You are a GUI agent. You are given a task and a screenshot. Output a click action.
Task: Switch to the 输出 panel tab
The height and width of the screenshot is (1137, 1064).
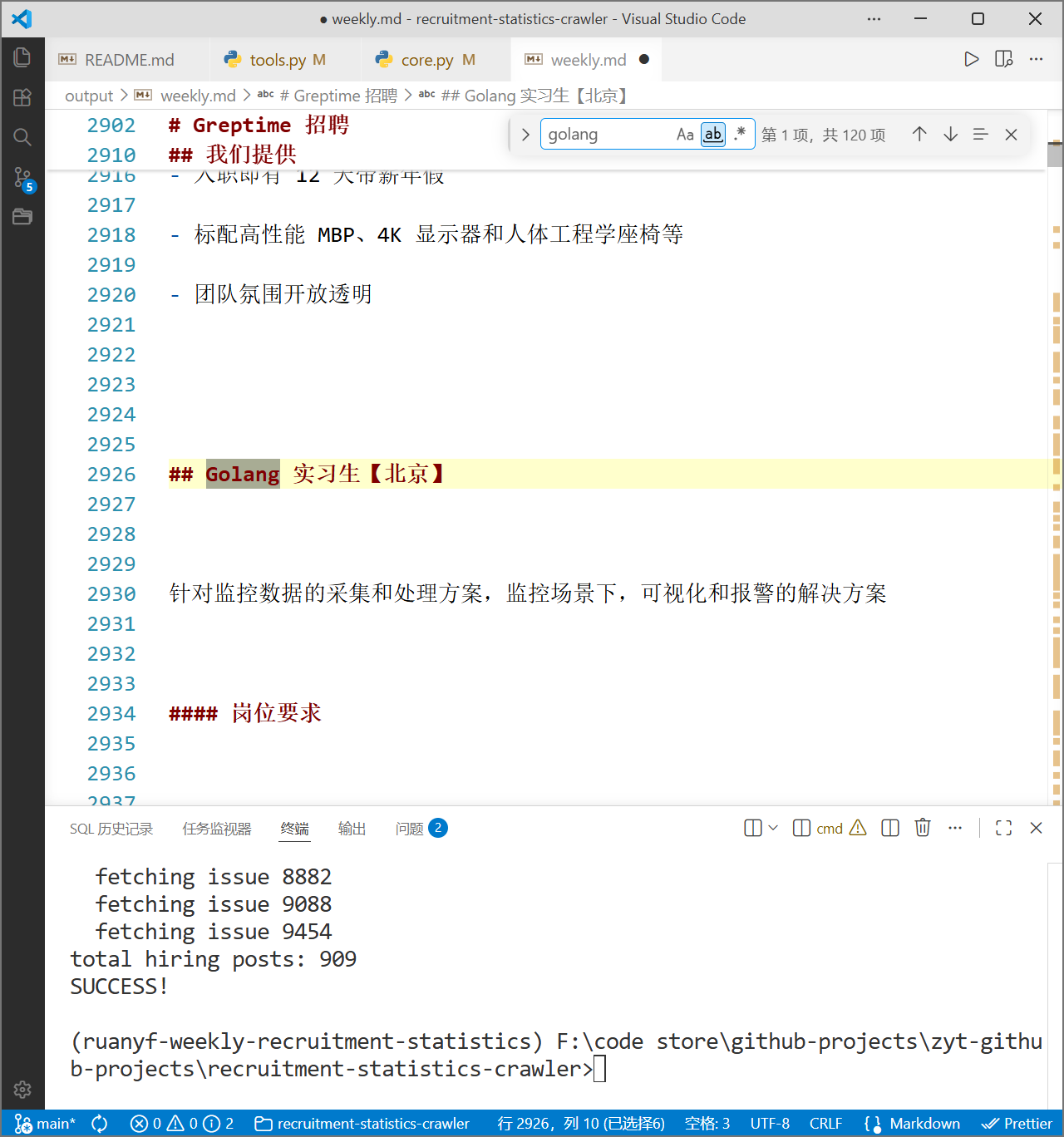(352, 828)
